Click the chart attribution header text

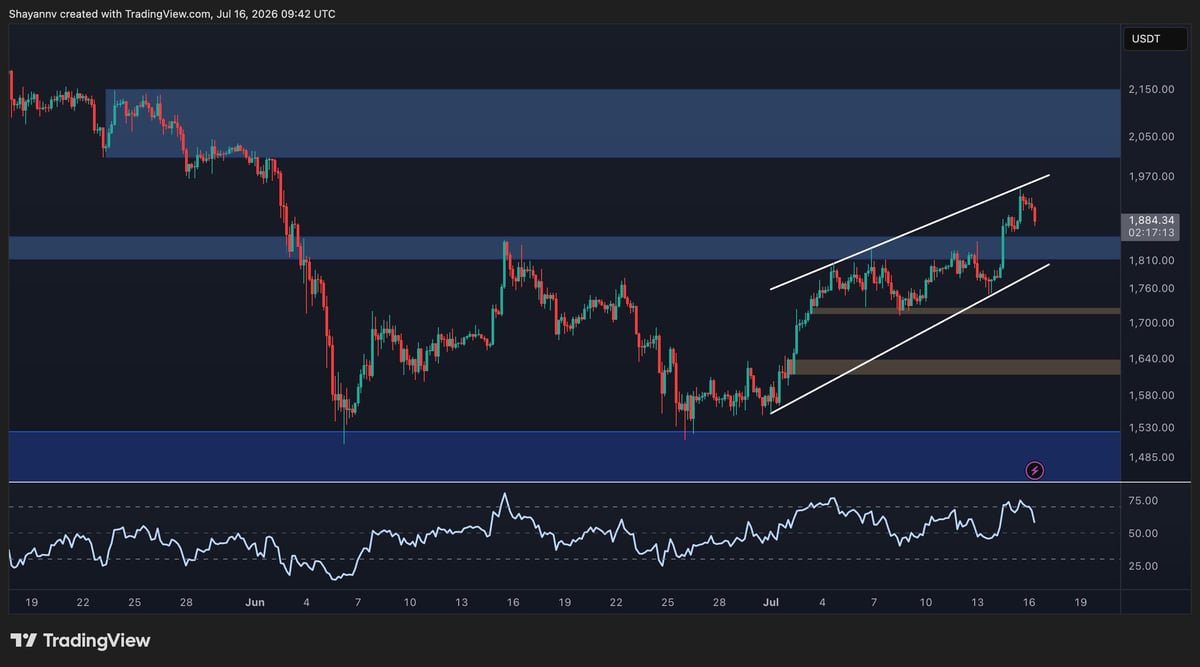(x=172, y=14)
